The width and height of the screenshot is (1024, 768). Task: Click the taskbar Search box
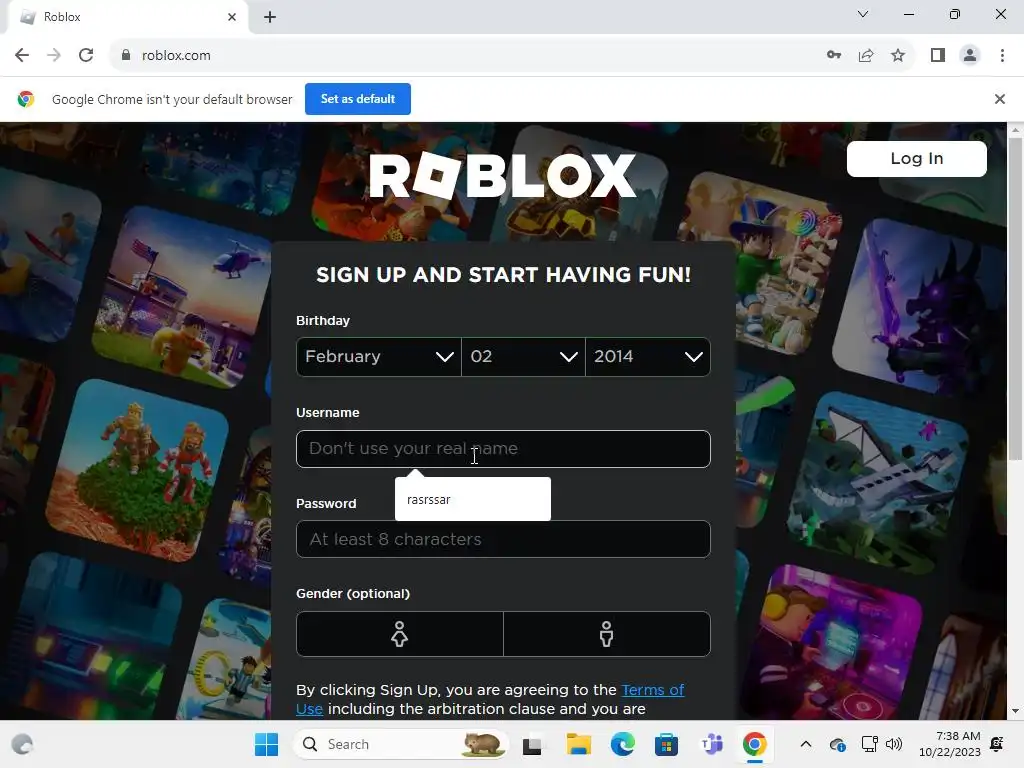click(x=400, y=744)
